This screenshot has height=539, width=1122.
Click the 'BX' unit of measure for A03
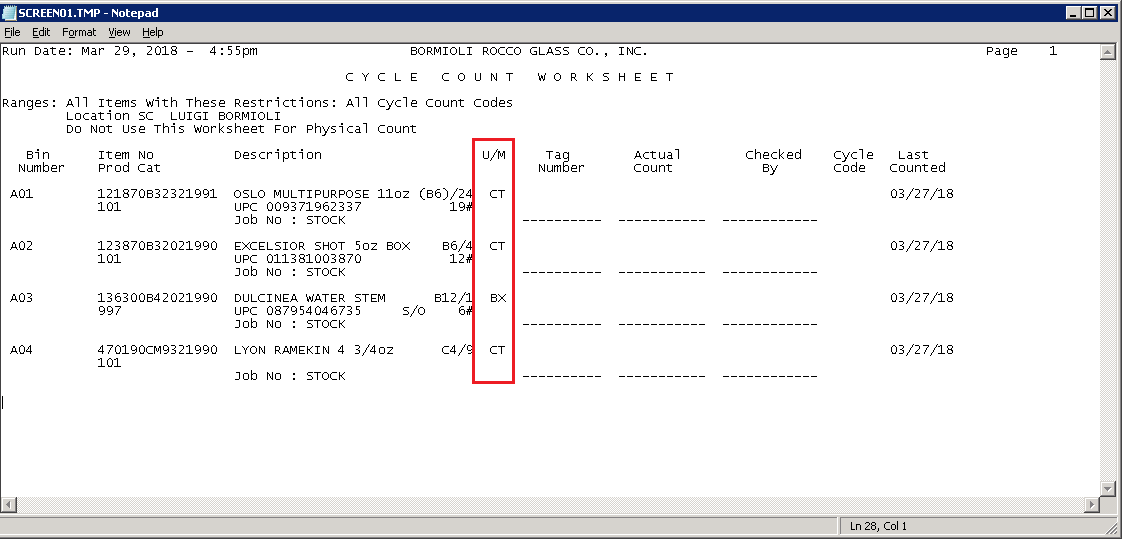pos(498,298)
